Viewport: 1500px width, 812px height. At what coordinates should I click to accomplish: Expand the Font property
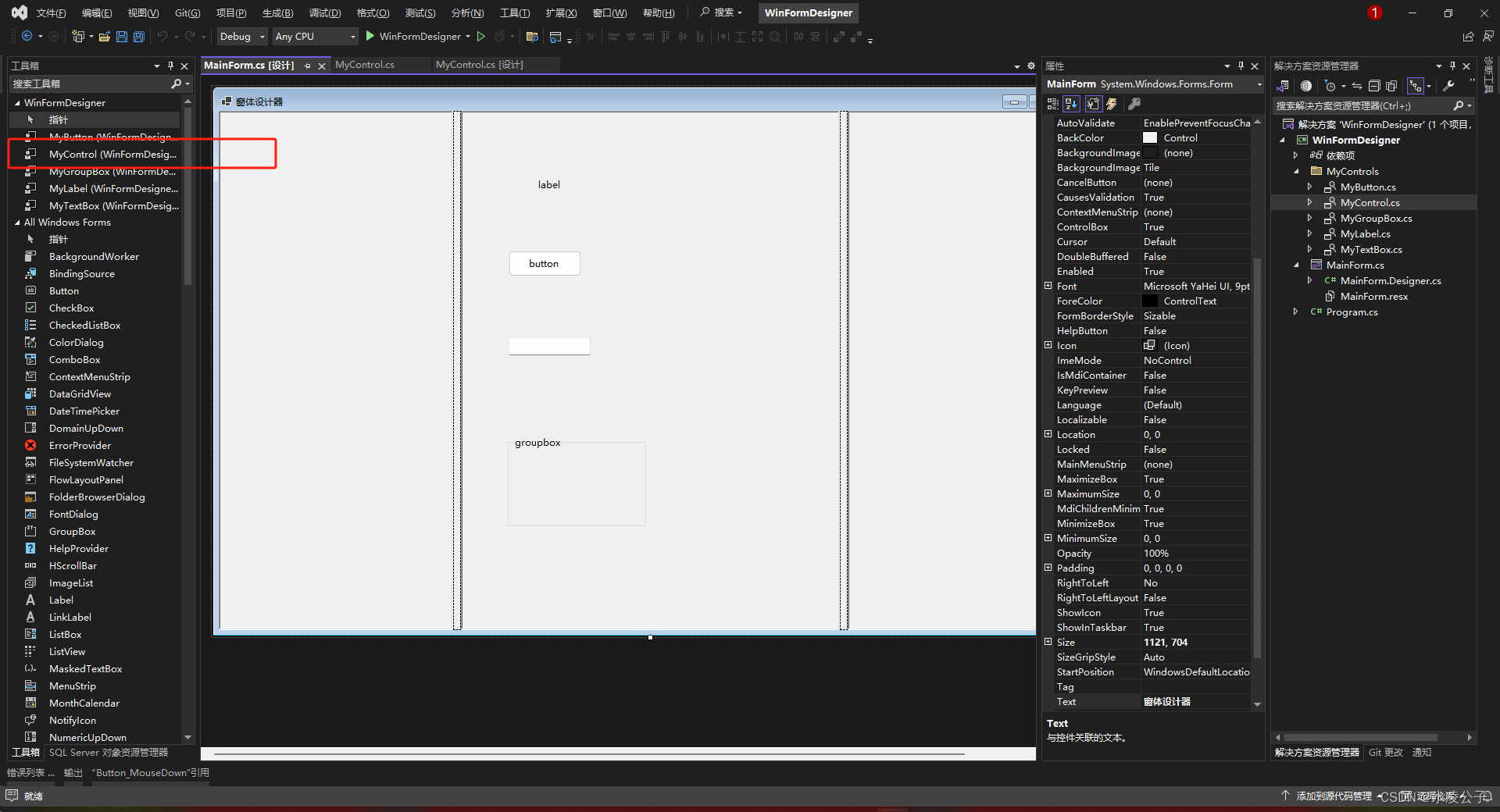(1048, 286)
